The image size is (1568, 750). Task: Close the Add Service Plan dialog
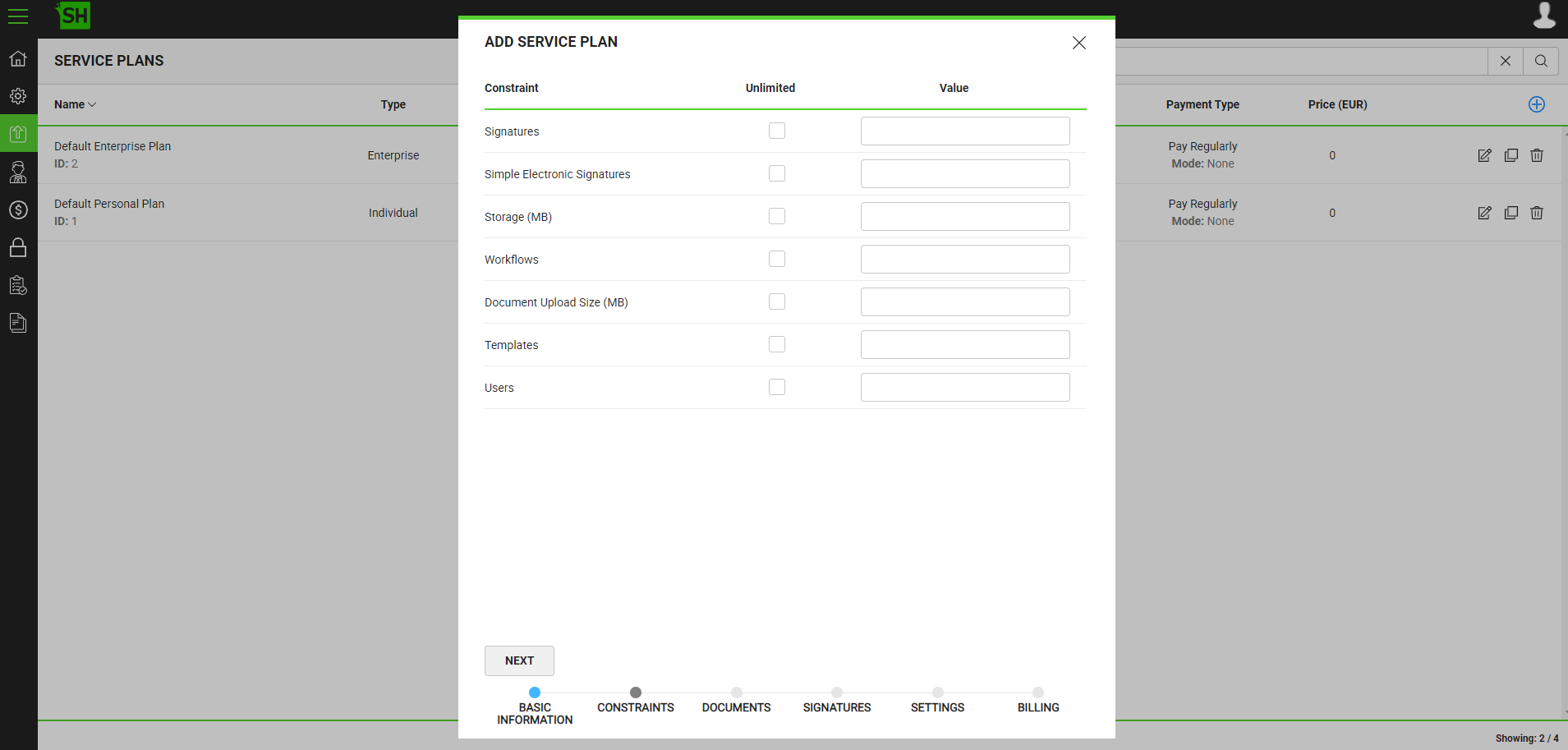click(x=1079, y=43)
